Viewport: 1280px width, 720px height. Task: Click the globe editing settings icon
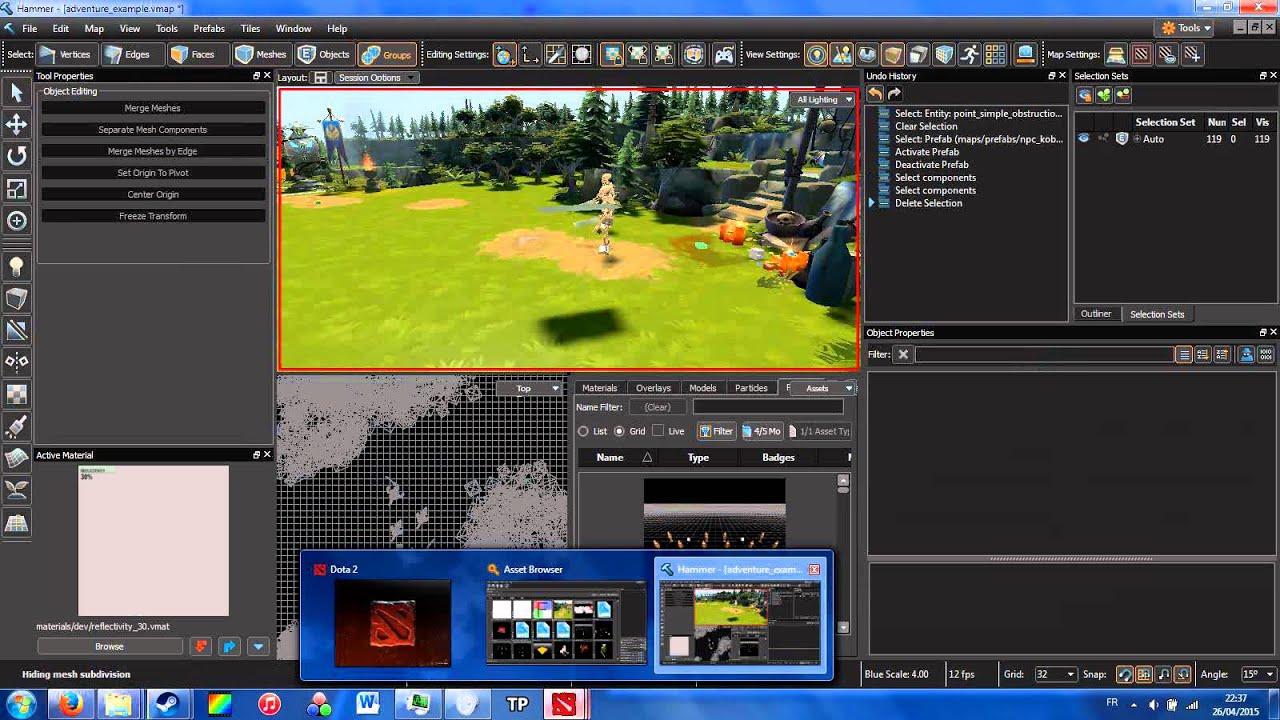[504, 54]
